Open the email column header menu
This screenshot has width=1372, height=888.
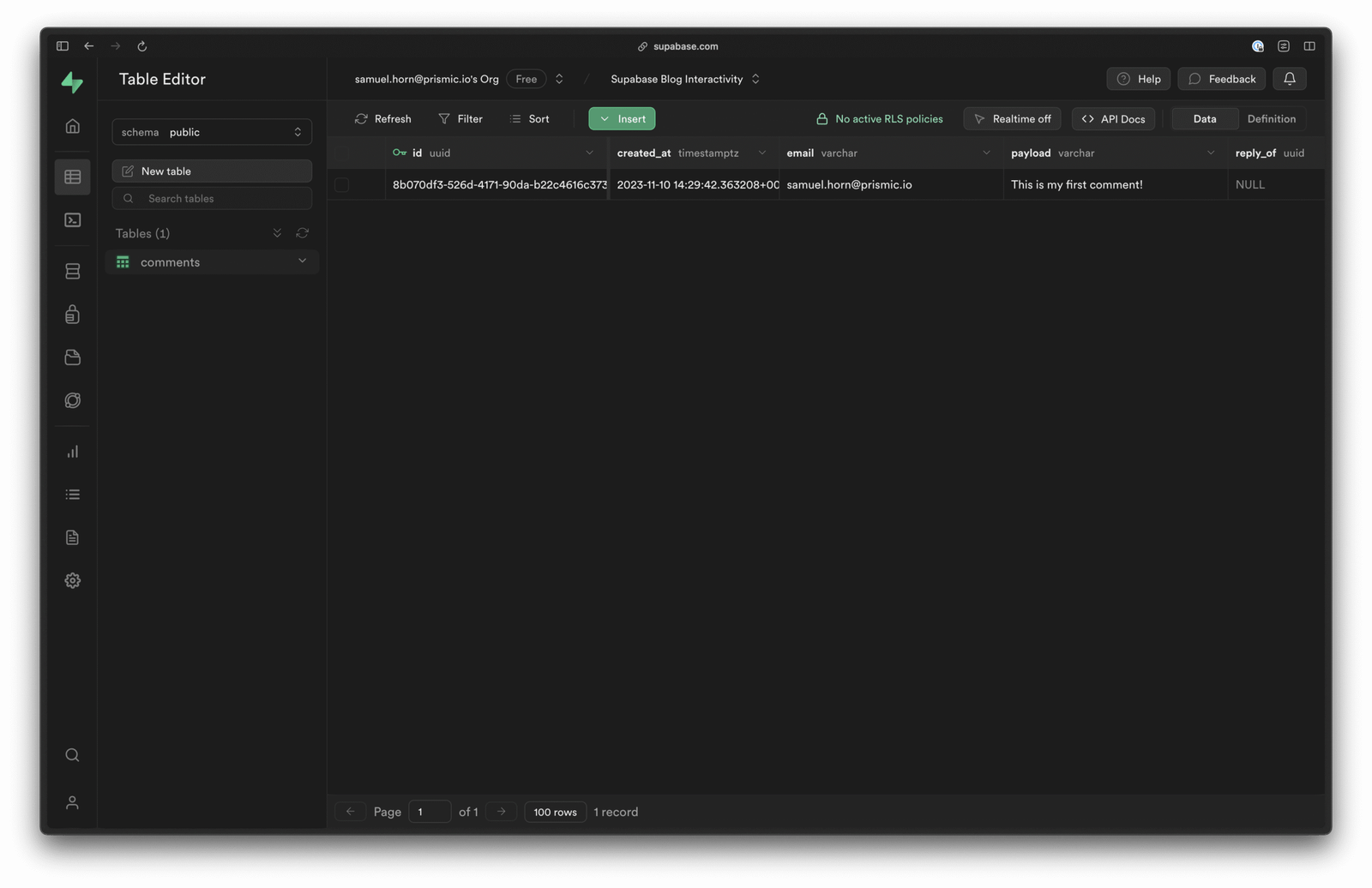click(x=986, y=153)
